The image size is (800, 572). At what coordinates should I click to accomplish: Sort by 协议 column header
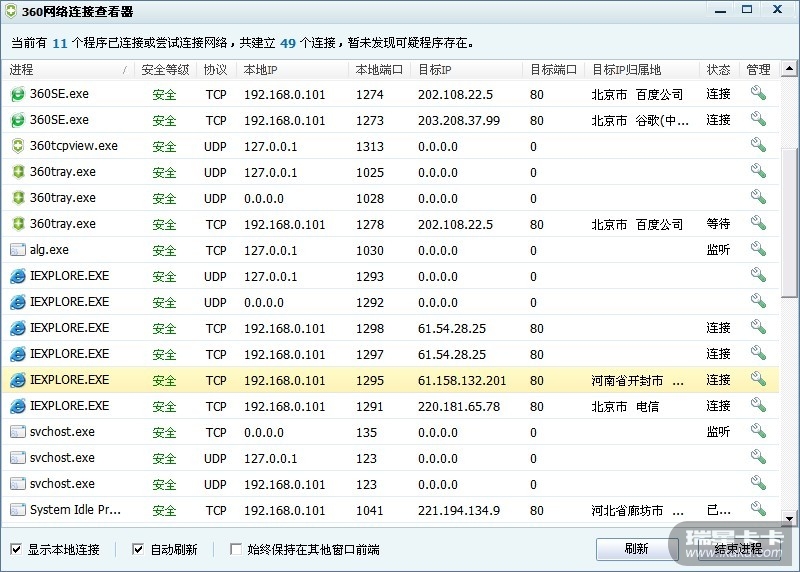click(x=216, y=70)
